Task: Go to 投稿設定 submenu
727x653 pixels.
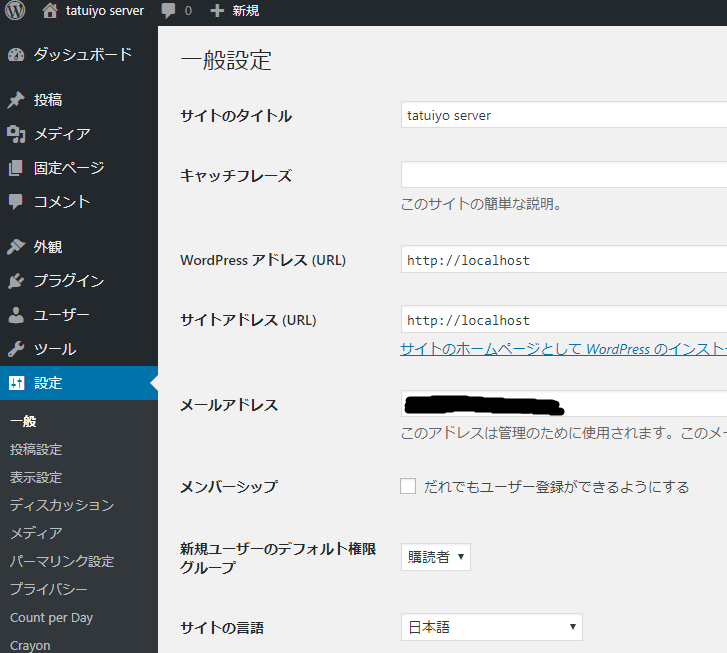Action: [36, 449]
